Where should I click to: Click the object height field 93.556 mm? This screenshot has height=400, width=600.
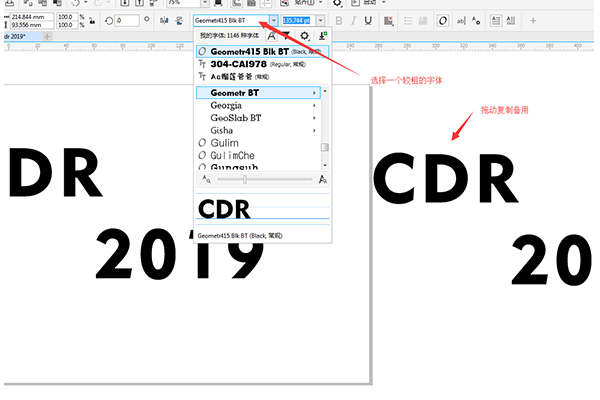coord(32,25)
